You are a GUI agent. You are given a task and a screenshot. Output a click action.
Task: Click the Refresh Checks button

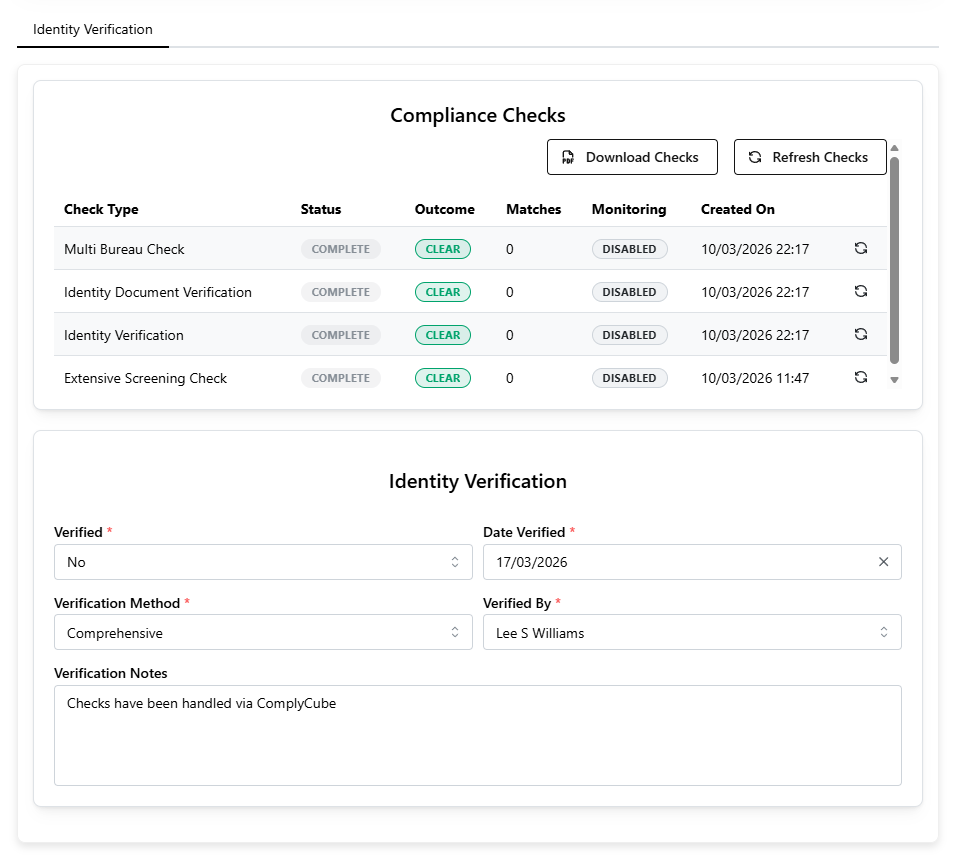pos(810,157)
